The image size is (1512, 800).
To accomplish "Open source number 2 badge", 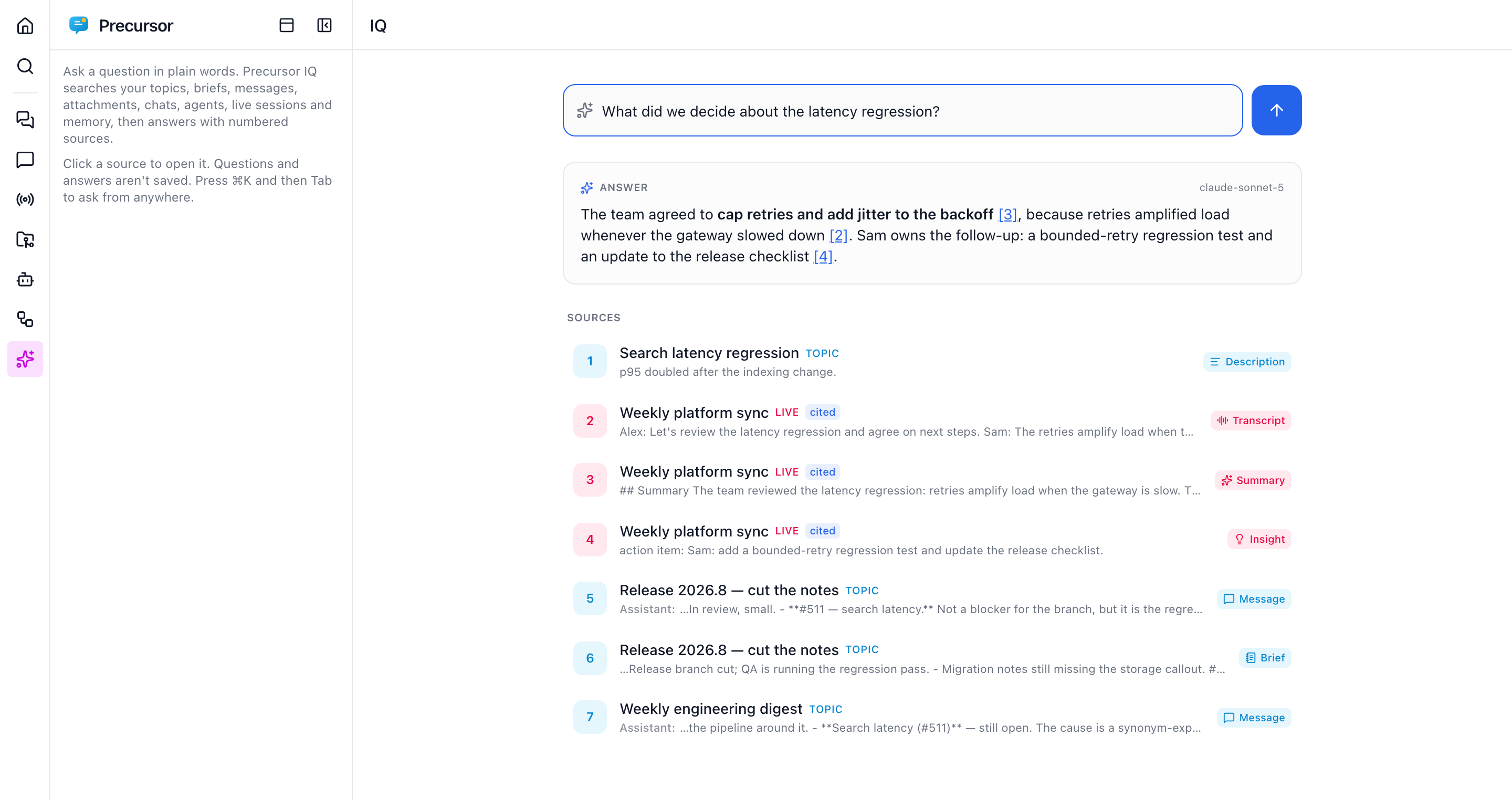I will point(590,422).
